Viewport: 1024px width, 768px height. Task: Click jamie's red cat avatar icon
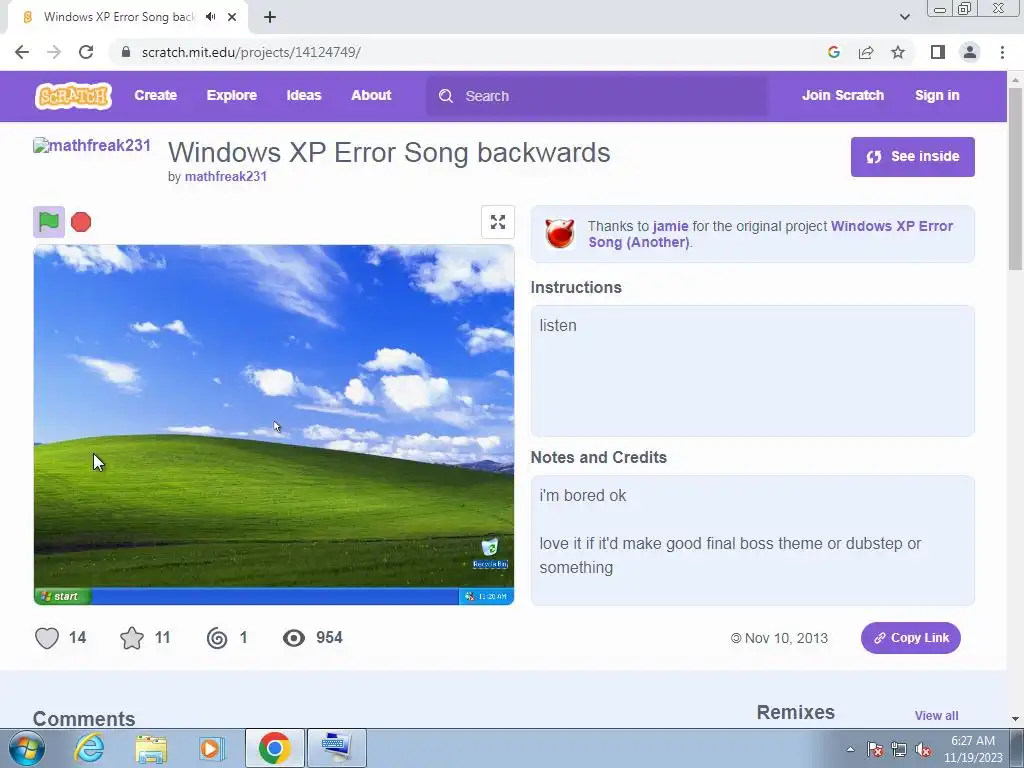(x=560, y=234)
